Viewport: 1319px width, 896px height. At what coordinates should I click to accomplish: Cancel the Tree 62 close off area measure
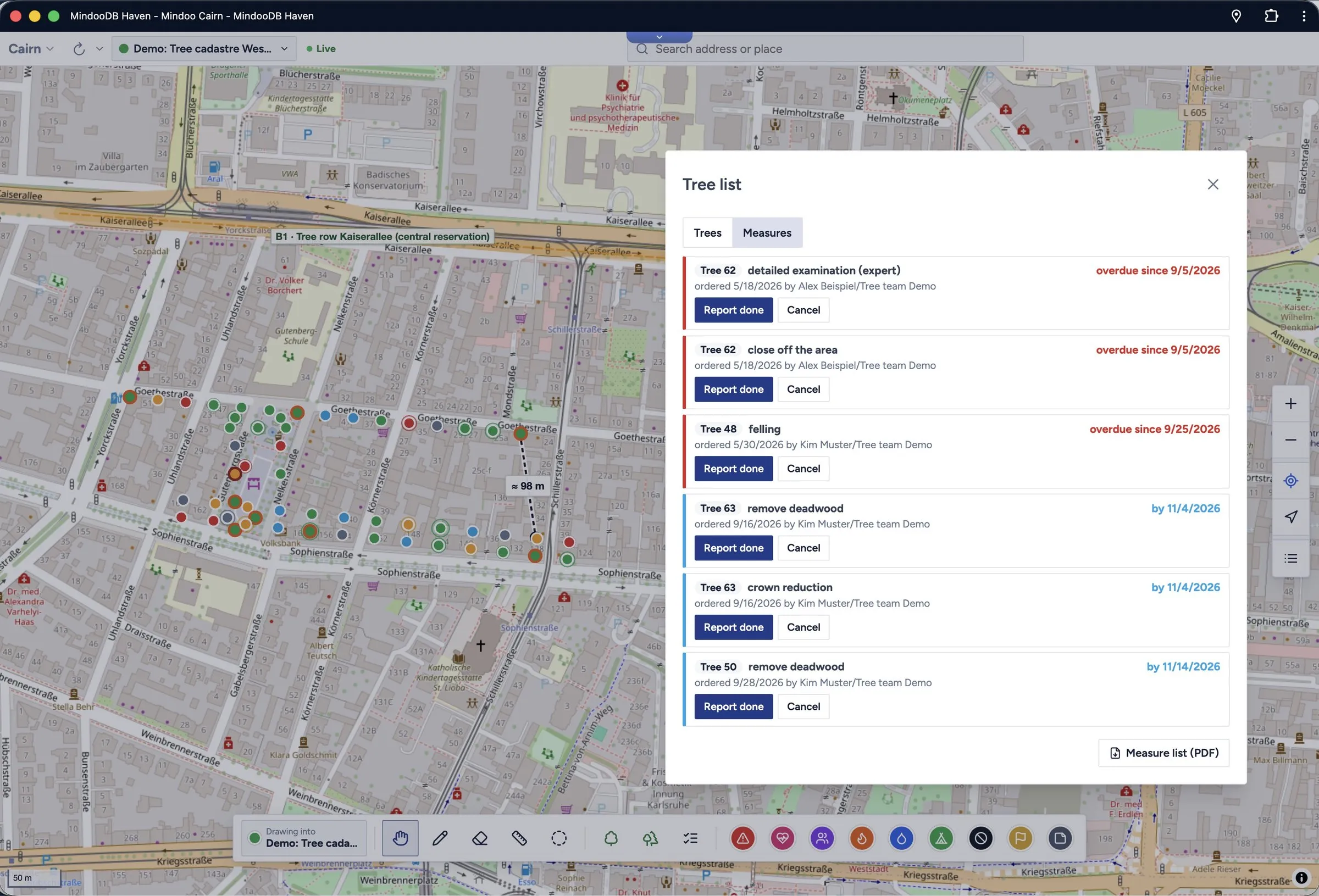coord(803,389)
